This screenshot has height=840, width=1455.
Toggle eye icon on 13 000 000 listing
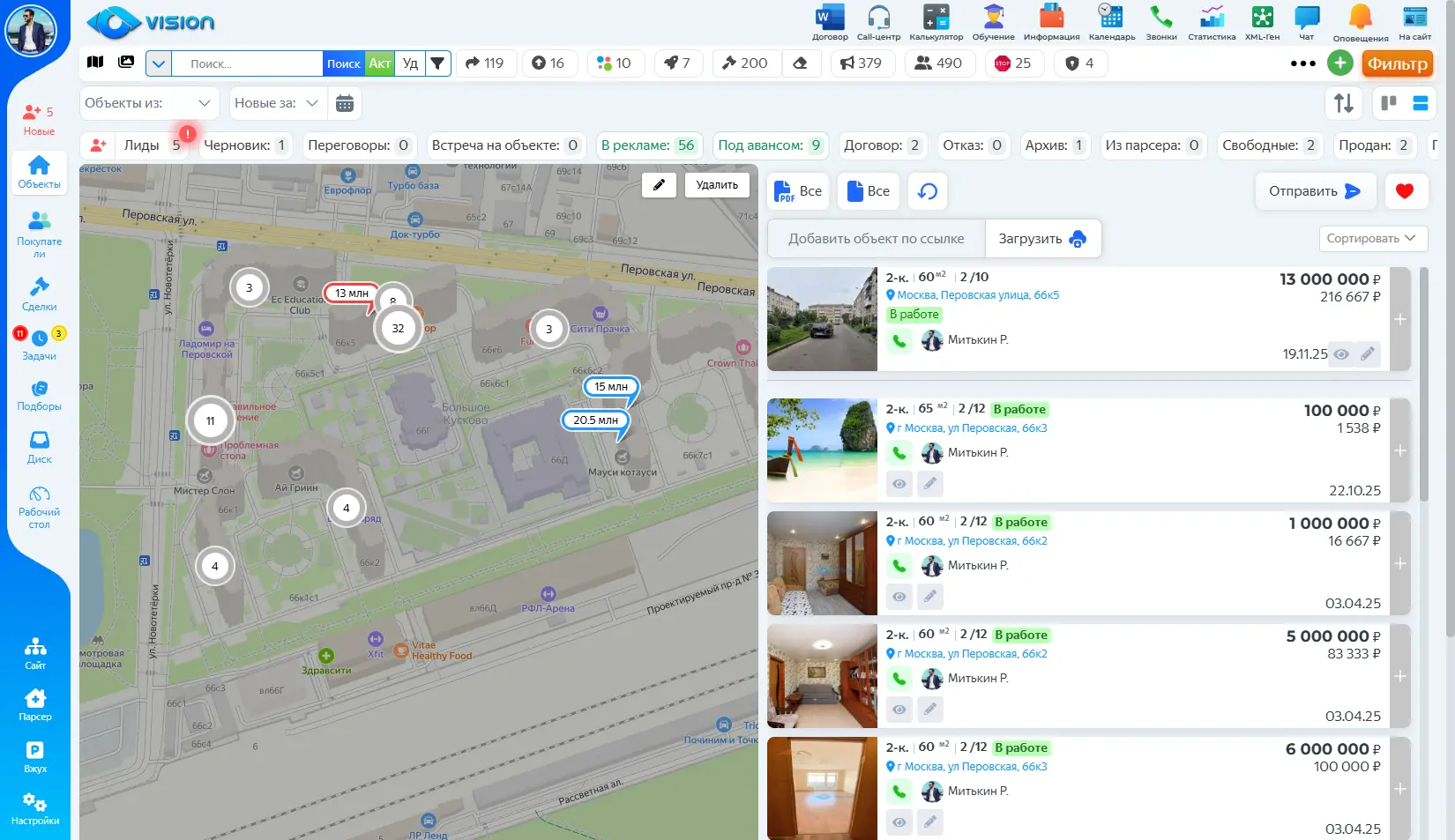[1341, 354]
